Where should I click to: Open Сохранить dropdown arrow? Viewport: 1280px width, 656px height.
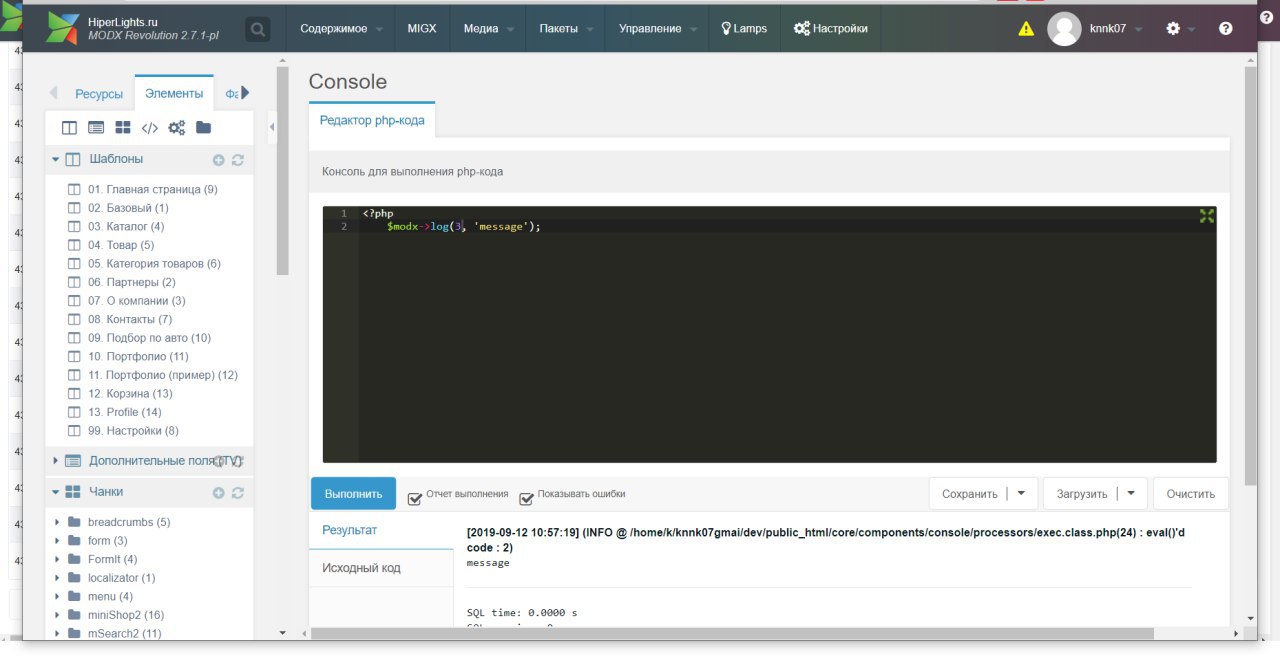click(1021, 493)
